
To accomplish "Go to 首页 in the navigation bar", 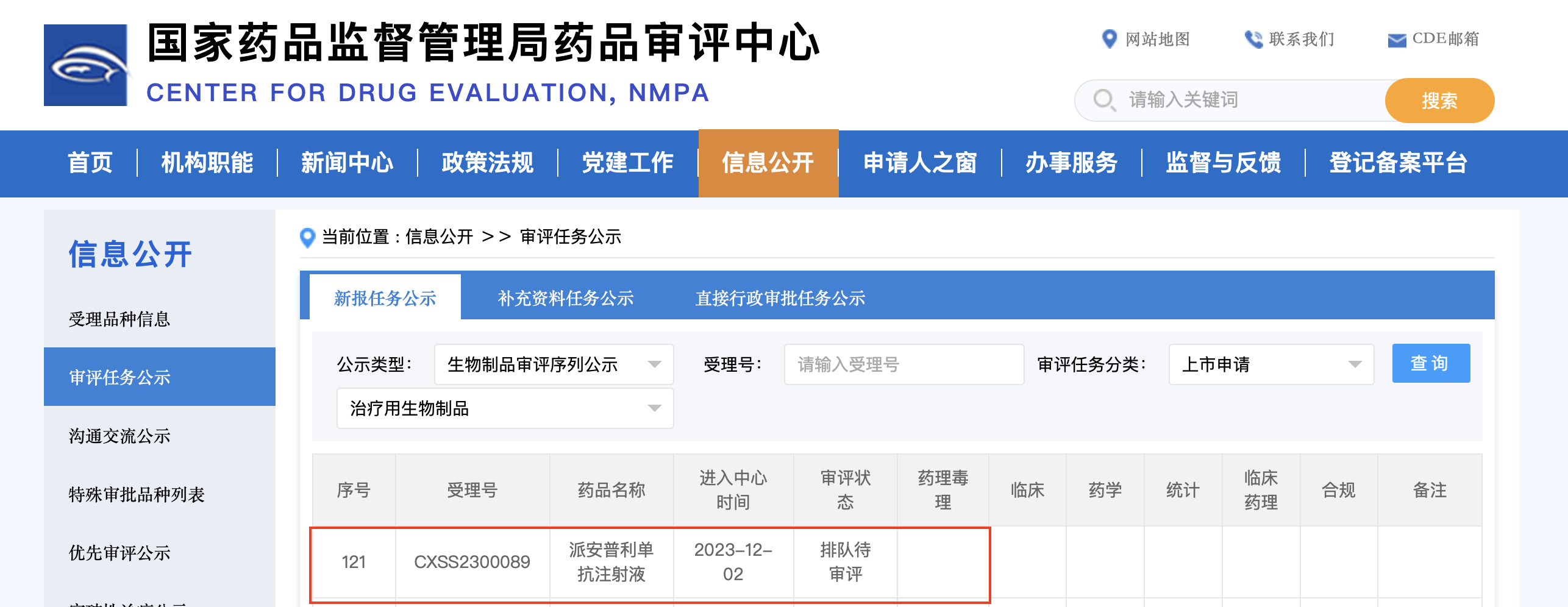I will pyautogui.click(x=90, y=163).
